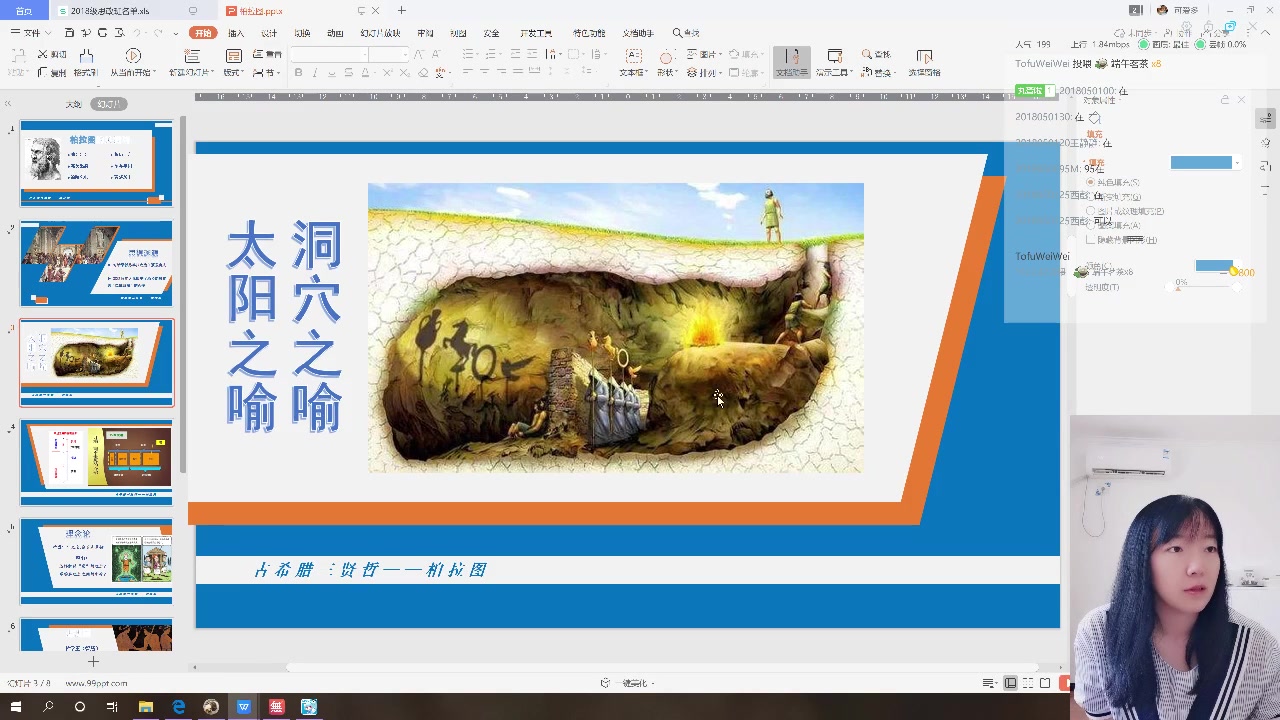Open a new document tab plus
This screenshot has width=1280, height=720.
coord(401,11)
